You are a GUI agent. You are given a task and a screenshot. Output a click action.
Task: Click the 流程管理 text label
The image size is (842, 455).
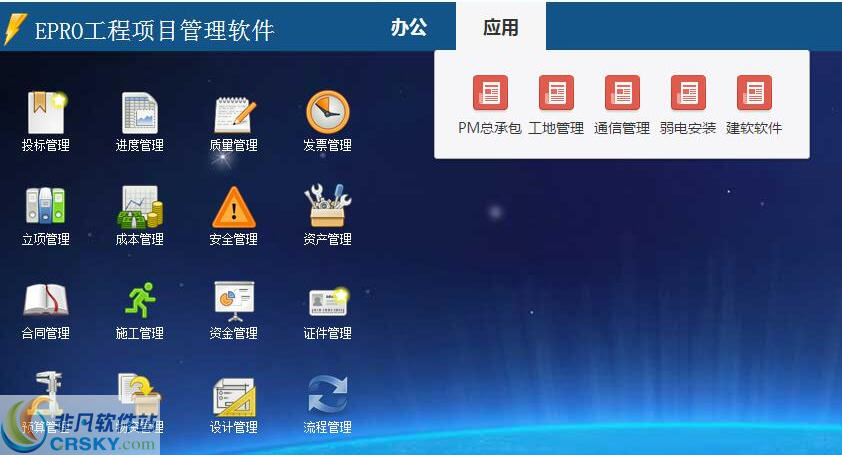[x=328, y=427]
